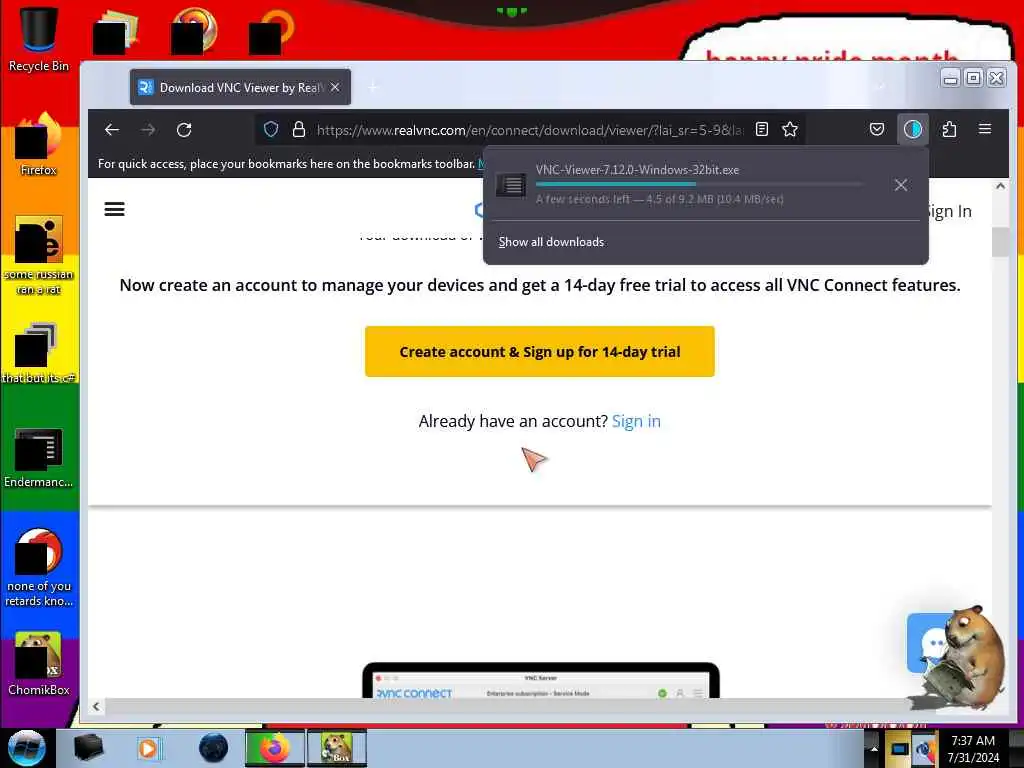Go back with the browser back arrow
Viewport: 1024px width, 768px height.
tap(112, 130)
